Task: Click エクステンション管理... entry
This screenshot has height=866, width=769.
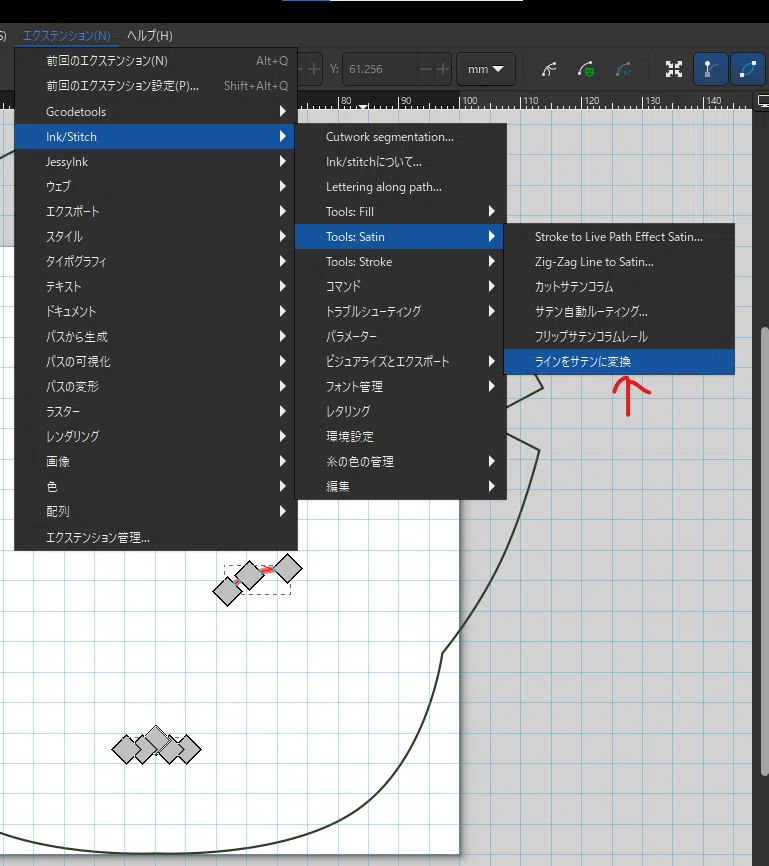Action: (x=156, y=537)
